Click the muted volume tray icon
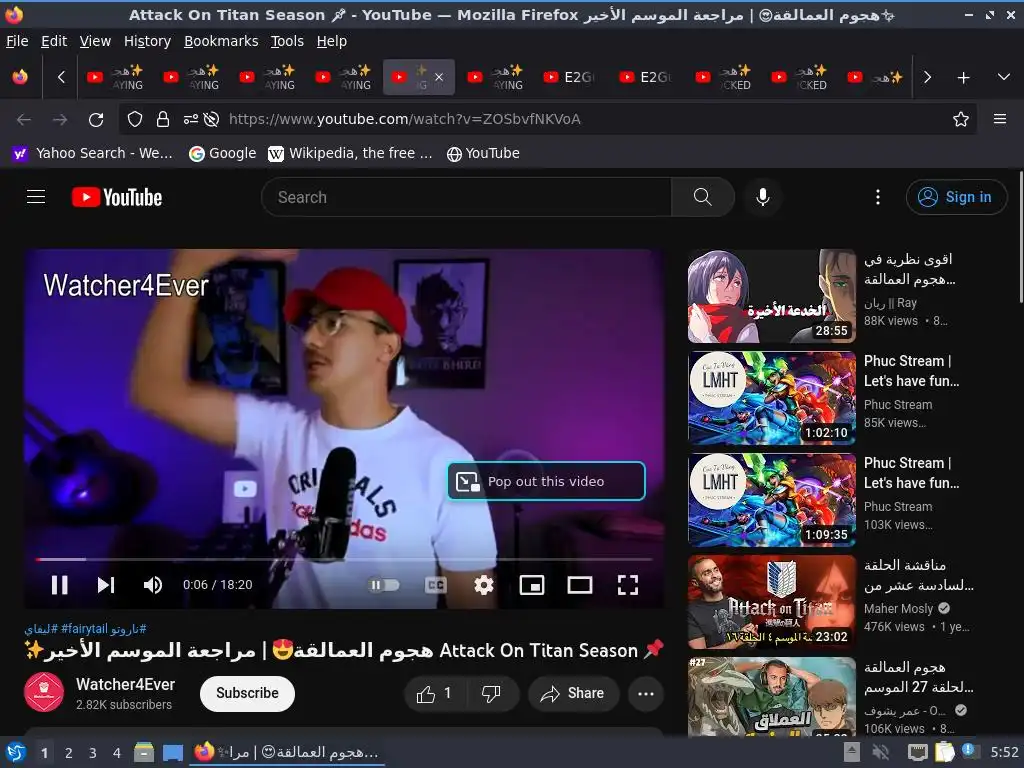Image resolution: width=1024 pixels, height=768 pixels. point(881,752)
